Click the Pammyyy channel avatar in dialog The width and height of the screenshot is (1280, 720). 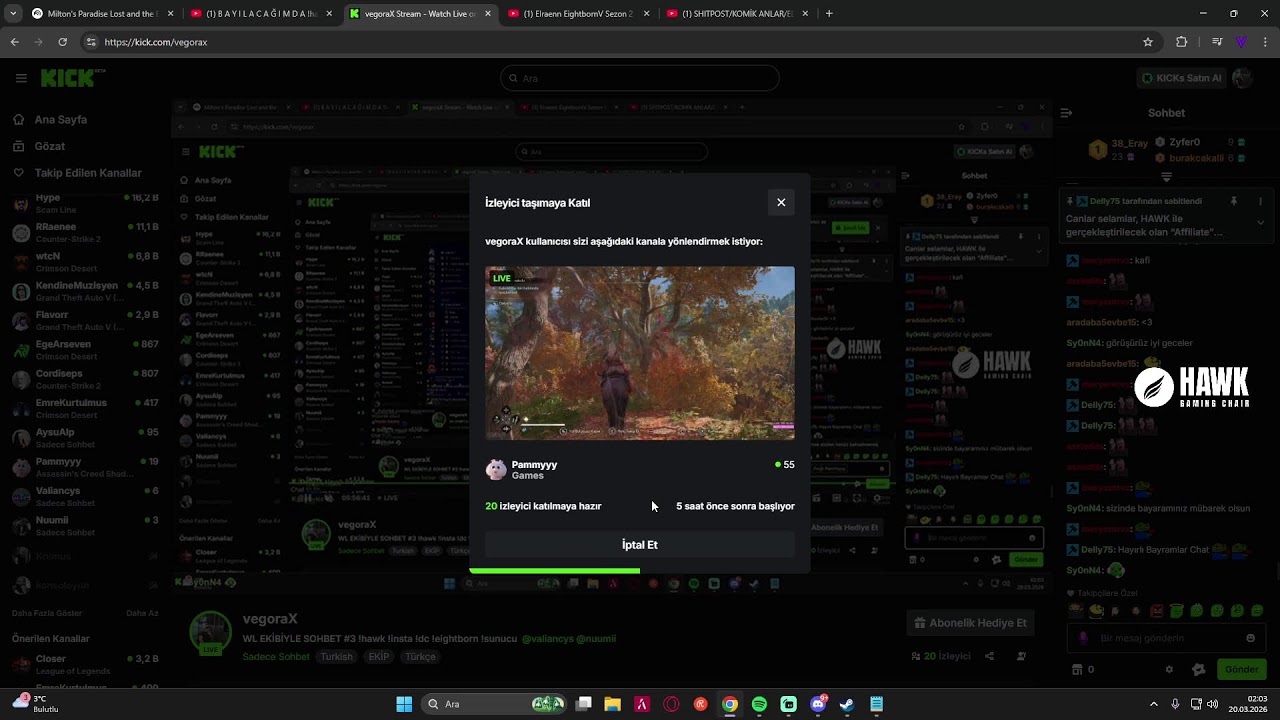(x=496, y=470)
